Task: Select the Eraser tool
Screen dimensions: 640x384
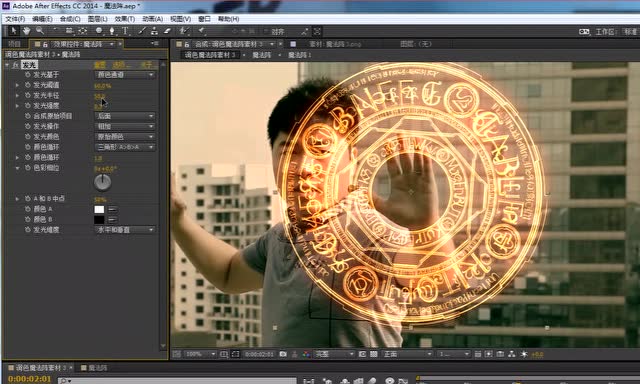Action: tap(167, 31)
